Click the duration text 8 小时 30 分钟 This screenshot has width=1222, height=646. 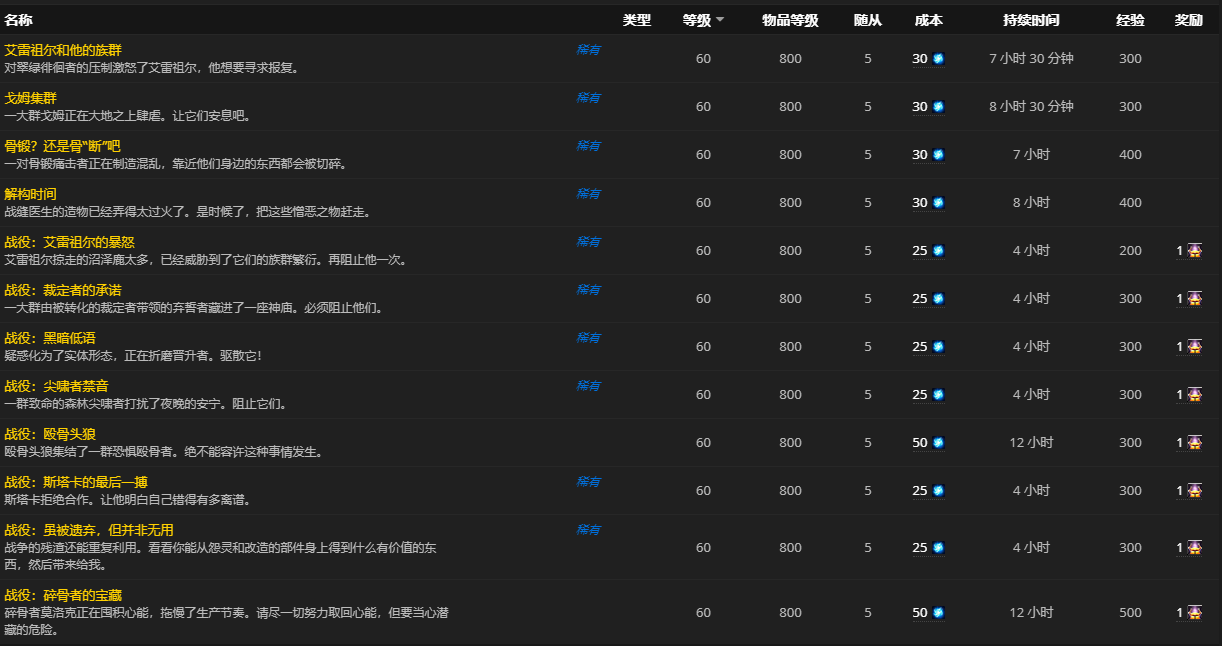point(1031,107)
